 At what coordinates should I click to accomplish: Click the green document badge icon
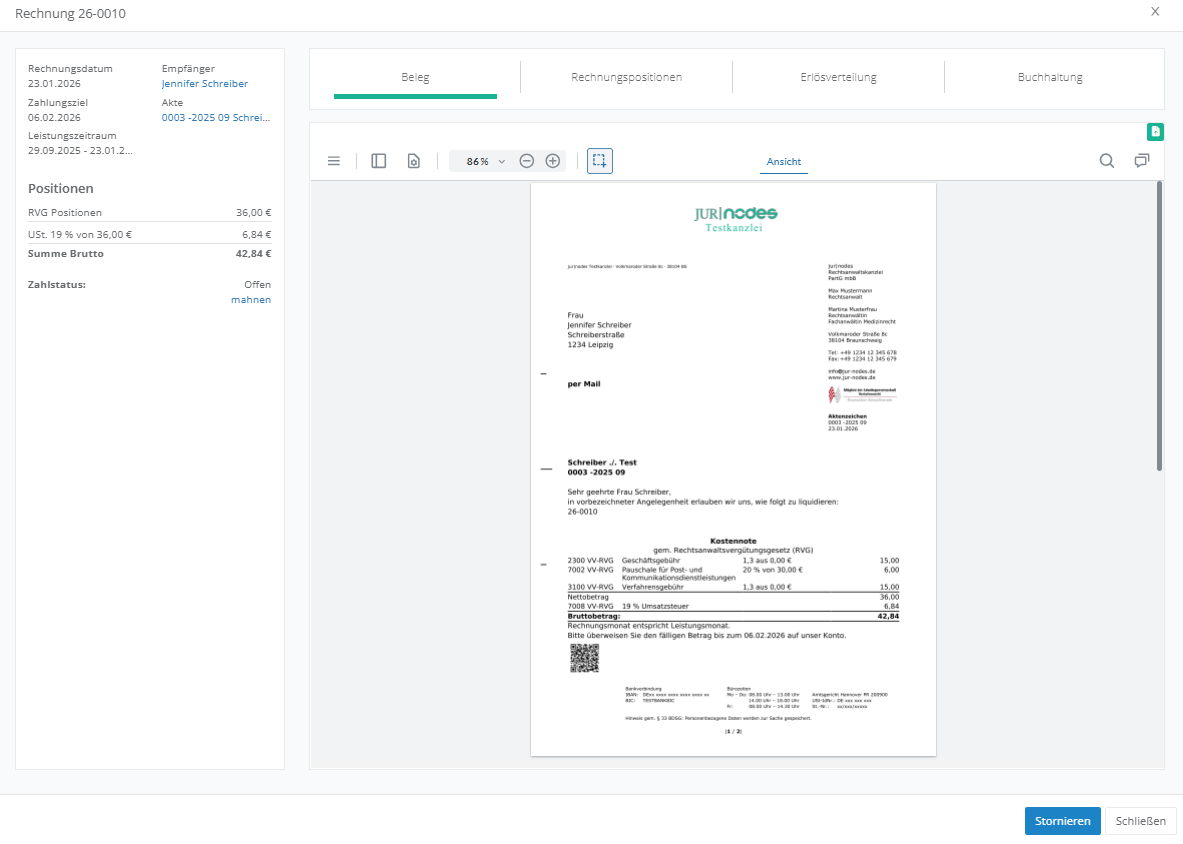1155,131
